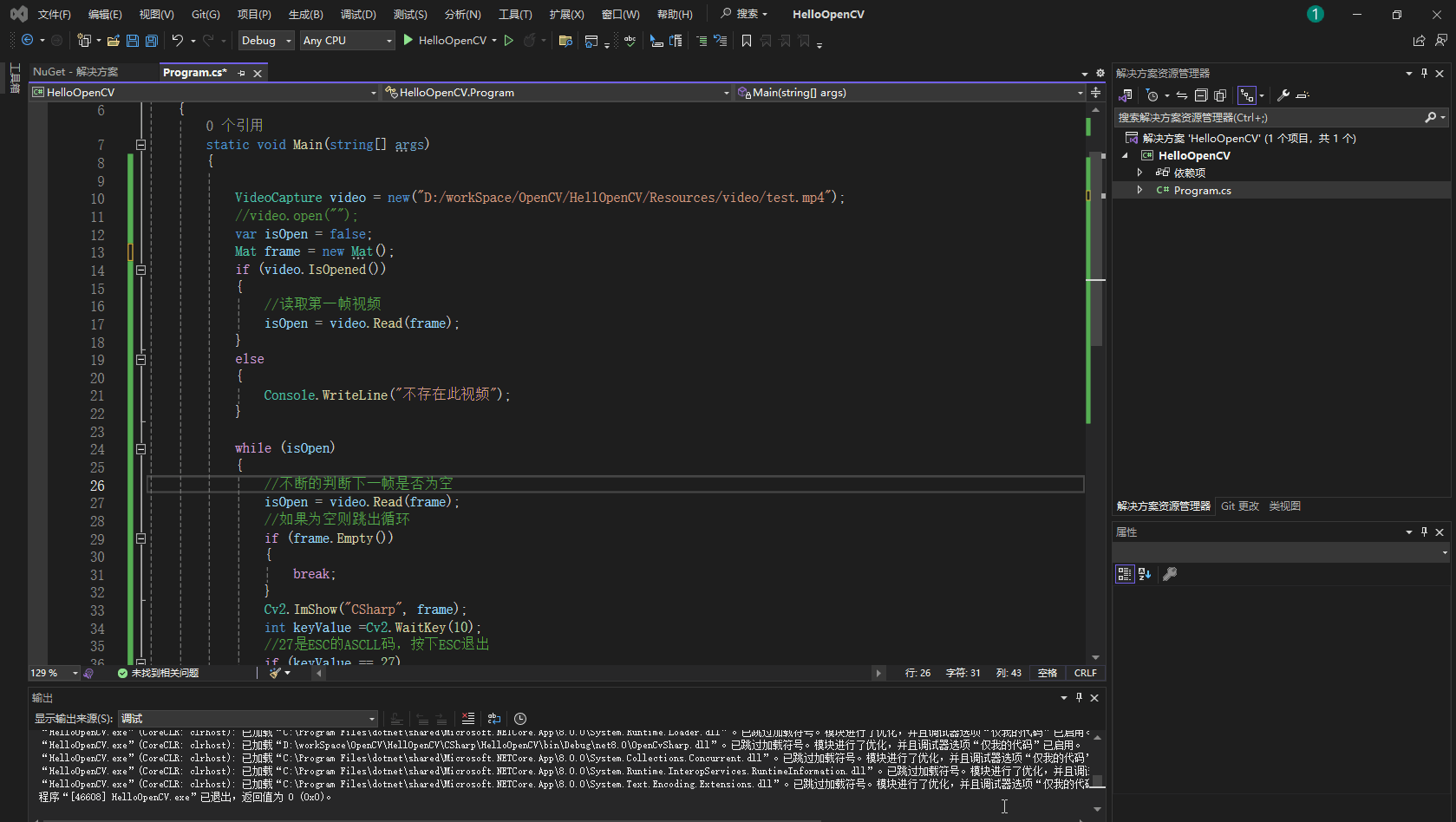
Task: Click the comment selected lines icon
Action: tap(702, 40)
